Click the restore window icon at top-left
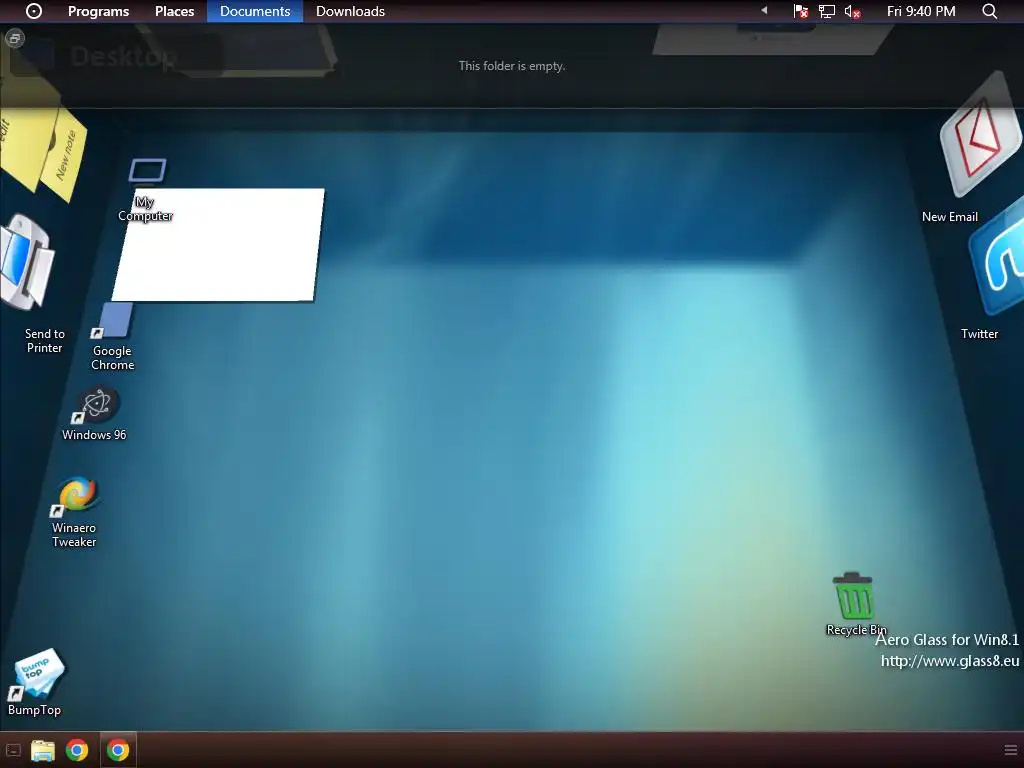 click(x=14, y=39)
